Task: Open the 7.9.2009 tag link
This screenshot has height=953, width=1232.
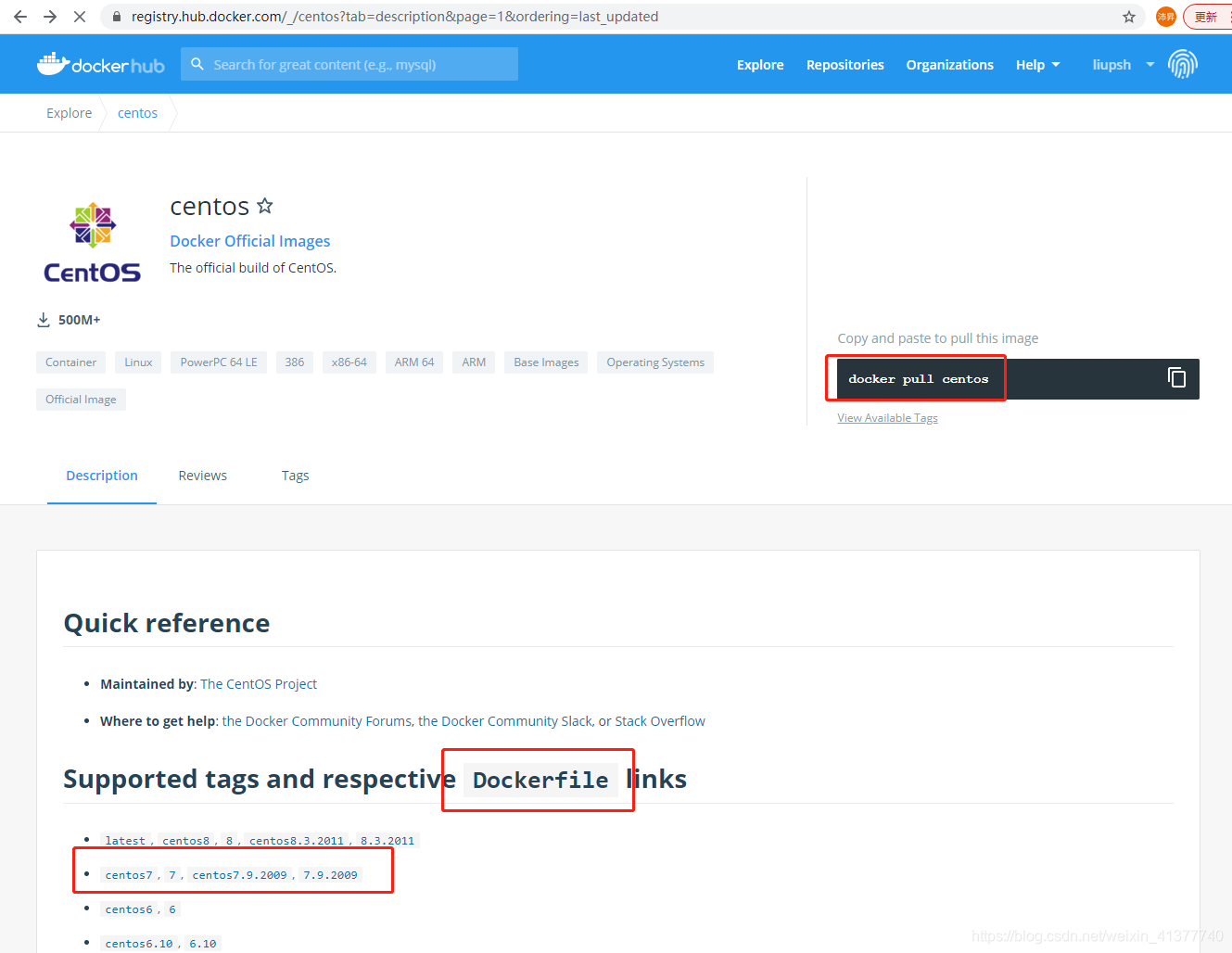Action: tap(330, 875)
